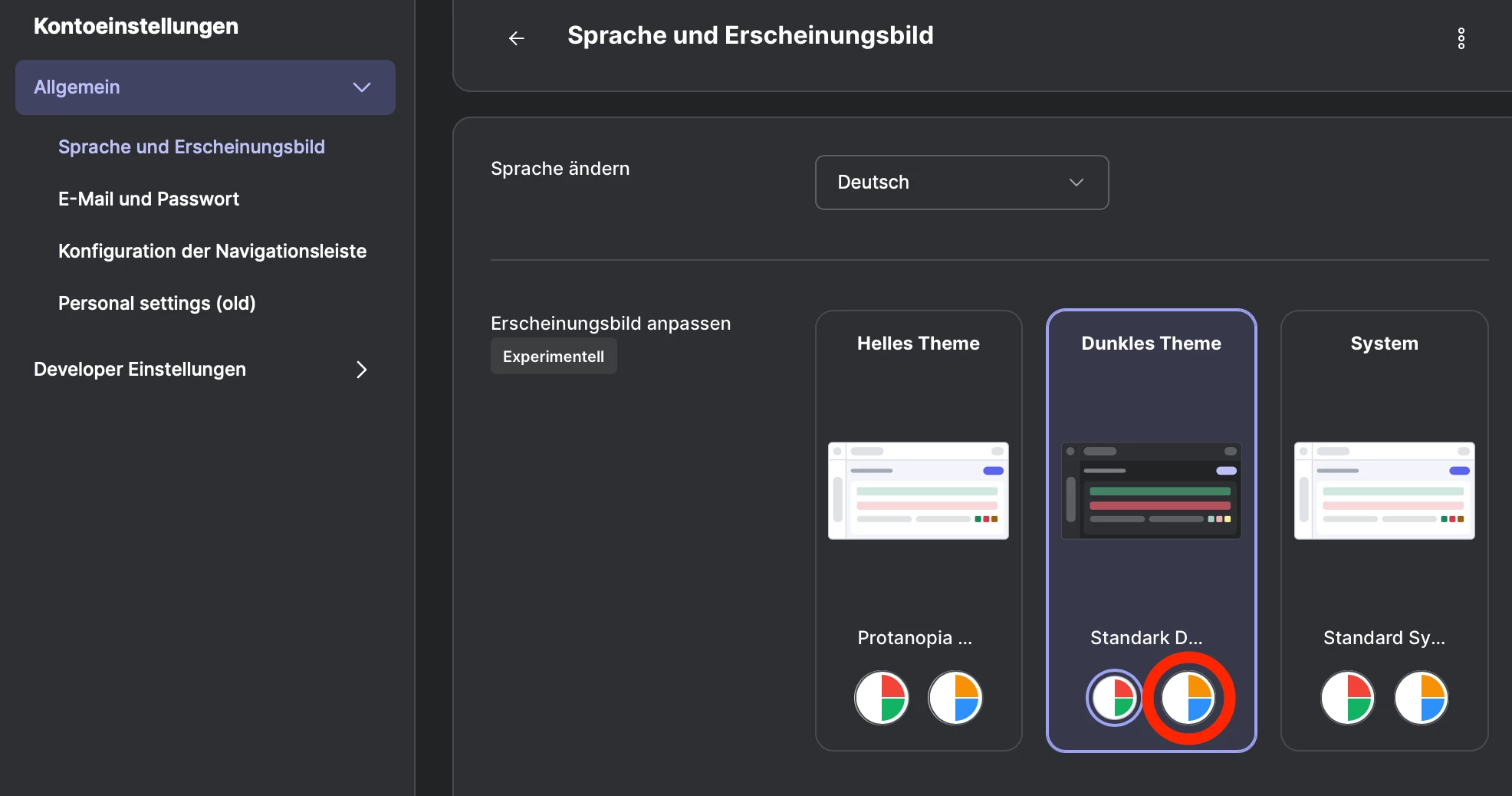Image resolution: width=1512 pixels, height=796 pixels.
Task: Open the three-dot options menu
Action: tap(1461, 38)
